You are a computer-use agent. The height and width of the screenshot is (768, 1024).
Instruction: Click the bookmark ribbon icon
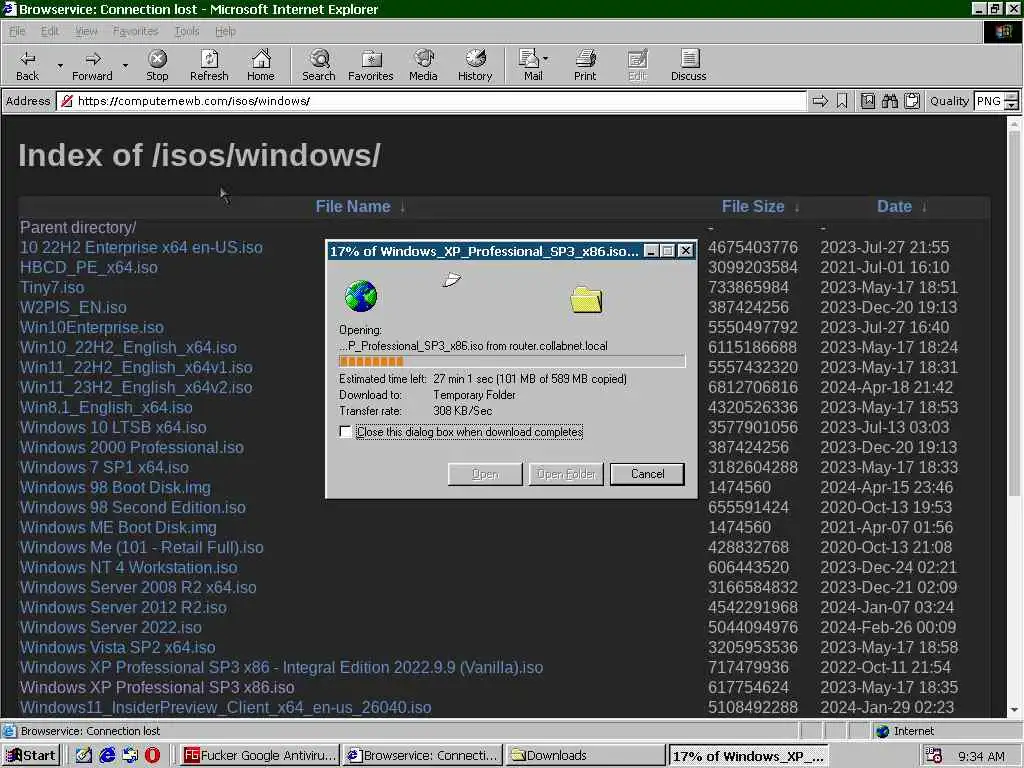coord(842,101)
